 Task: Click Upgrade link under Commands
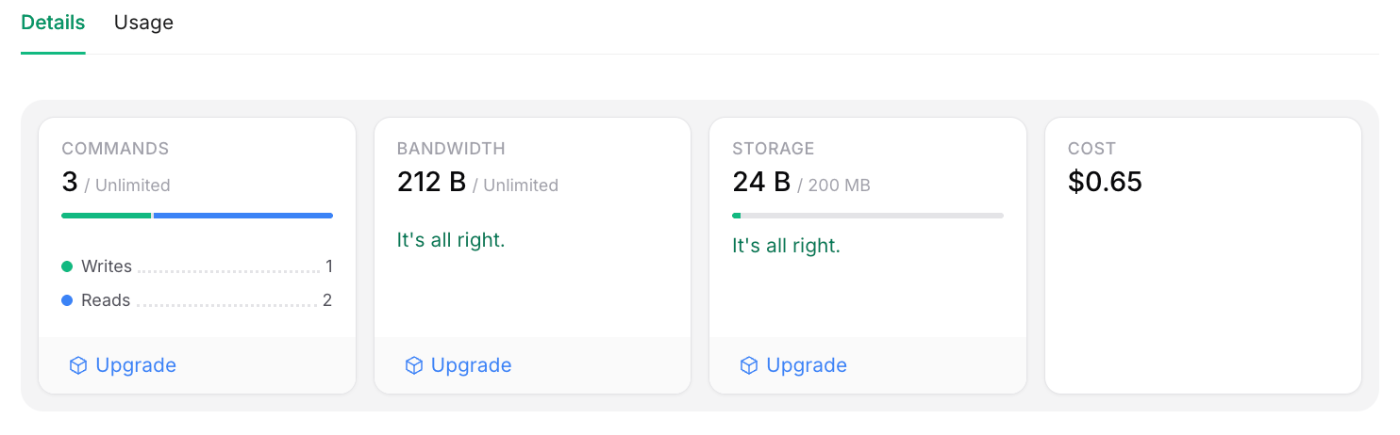(x=136, y=366)
